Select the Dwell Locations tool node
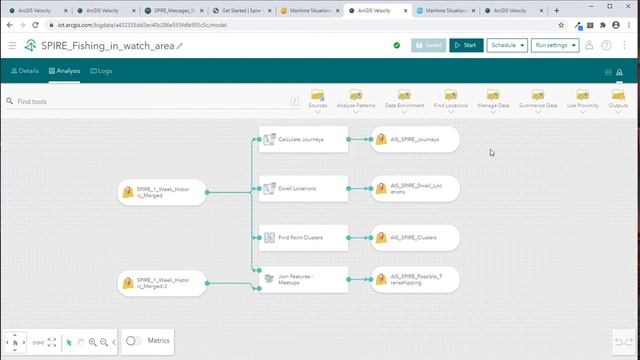 [303, 189]
